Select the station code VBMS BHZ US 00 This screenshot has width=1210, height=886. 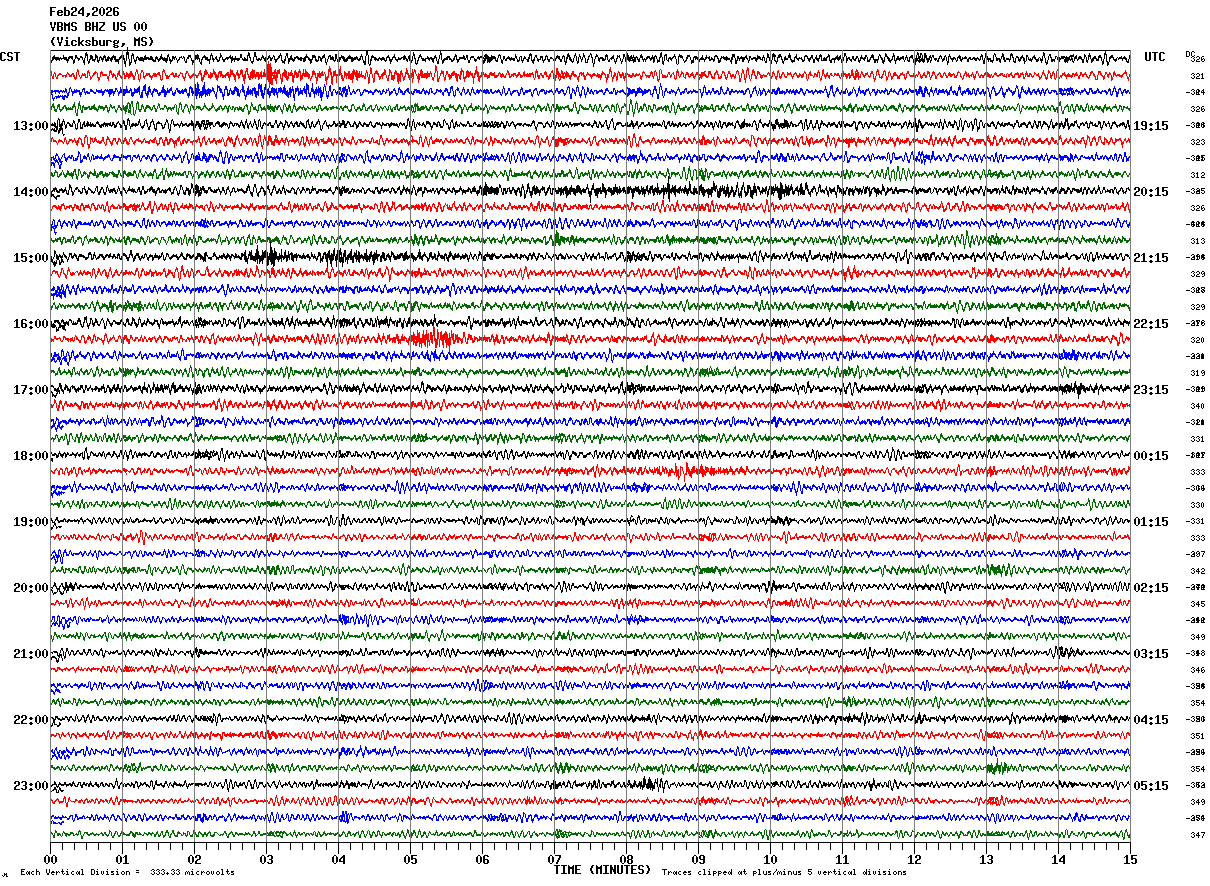[98, 27]
